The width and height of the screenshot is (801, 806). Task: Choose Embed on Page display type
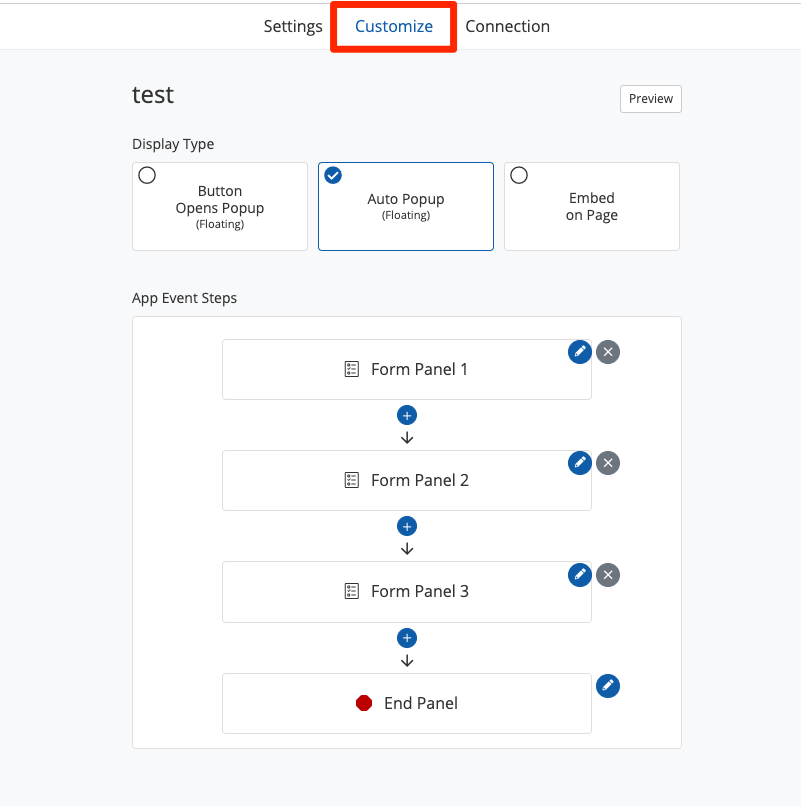592,206
